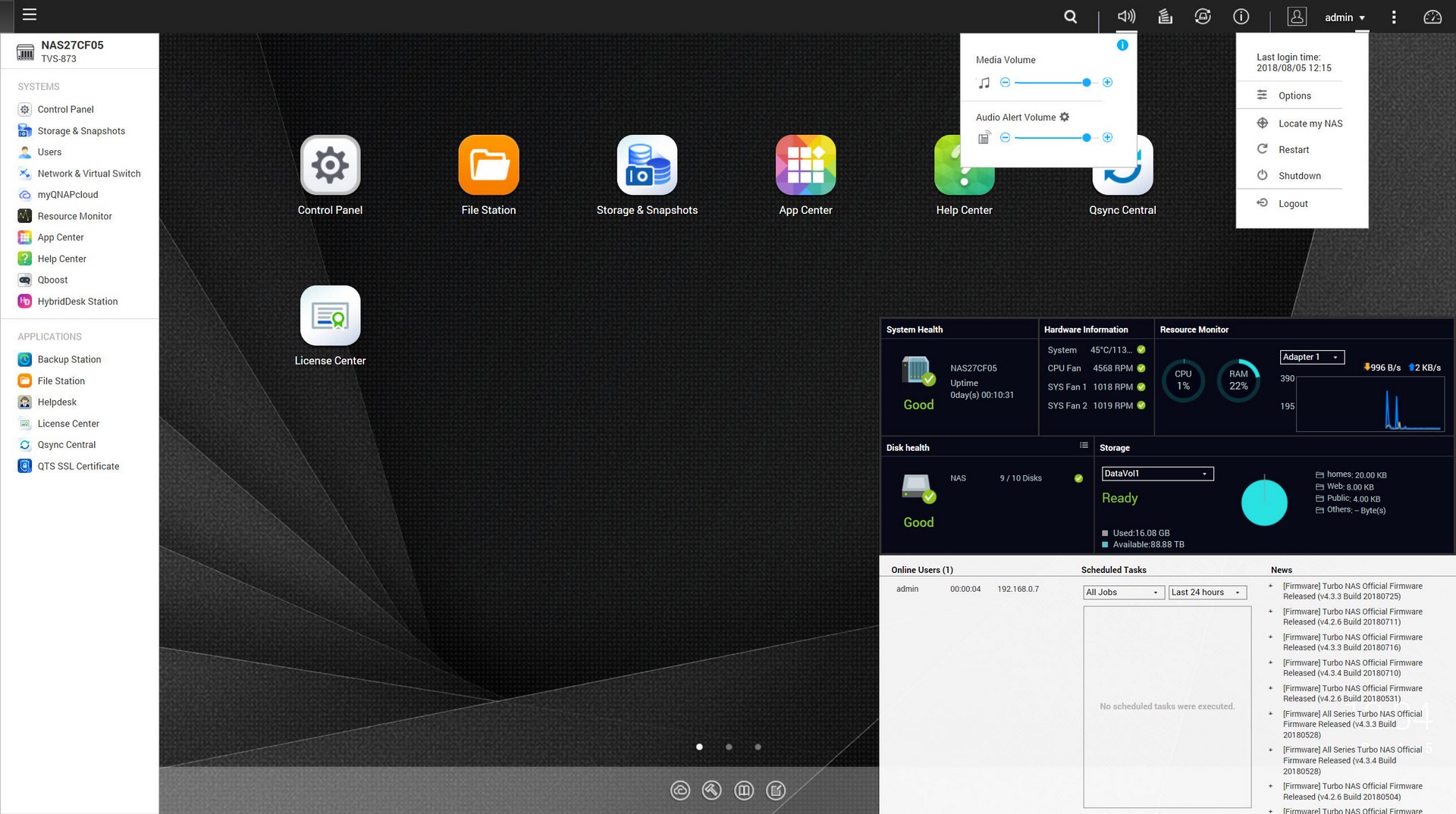Toggle the volume control icon
The height and width of the screenshot is (814, 1456).
pos(1126,17)
